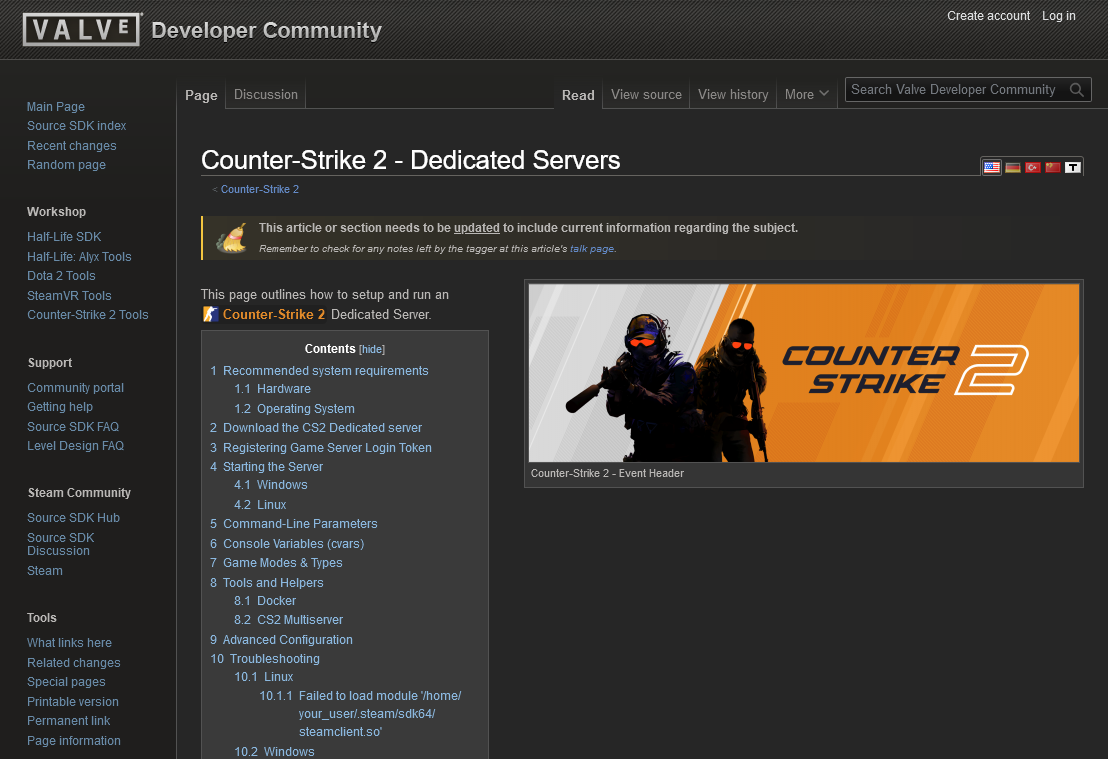Click orange Counter-Strike 2 intro link
1108x759 pixels.
[x=273, y=314]
